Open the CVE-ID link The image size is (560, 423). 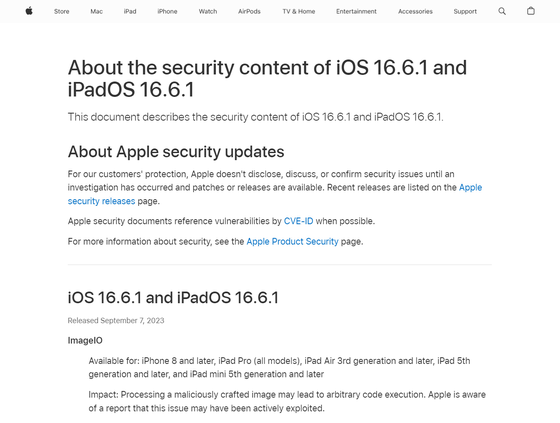click(x=298, y=221)
